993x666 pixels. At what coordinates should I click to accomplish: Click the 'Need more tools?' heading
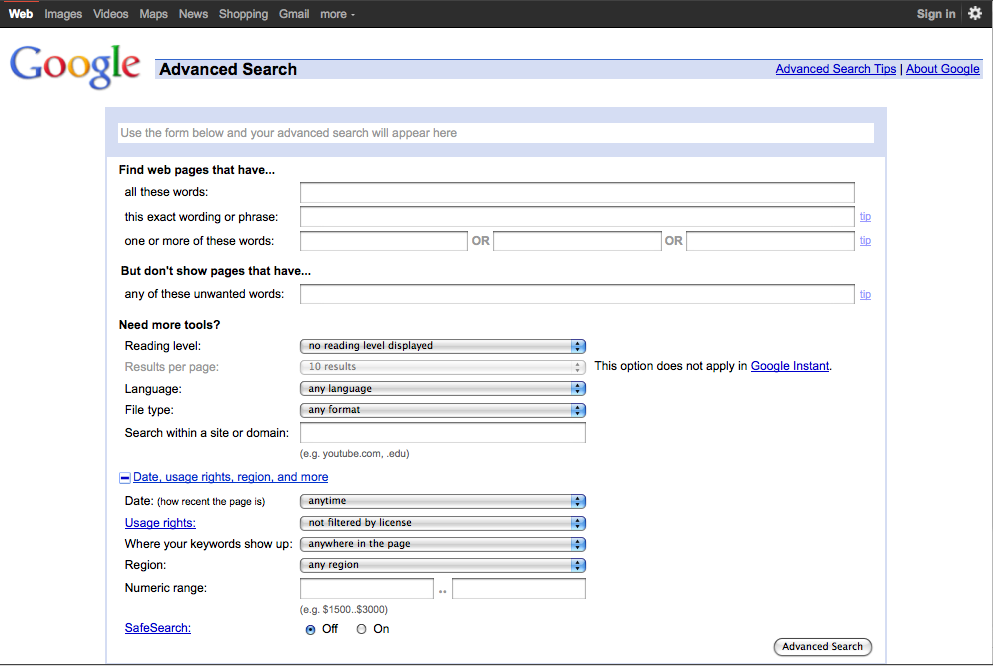pos(170,325)
